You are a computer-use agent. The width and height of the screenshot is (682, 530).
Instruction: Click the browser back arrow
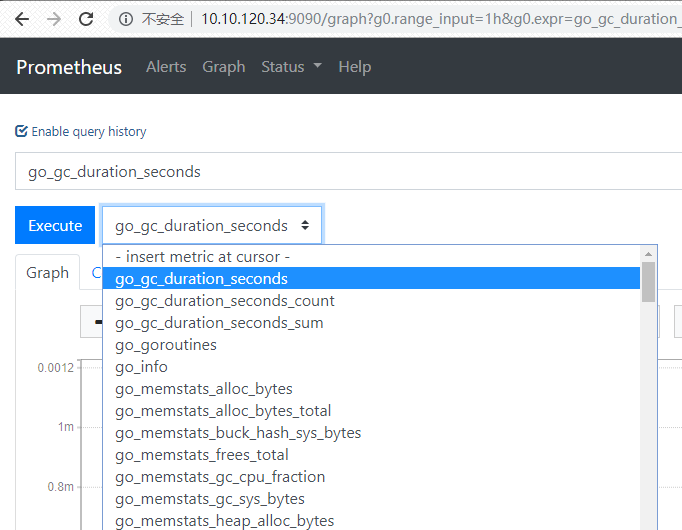point(22,19)
